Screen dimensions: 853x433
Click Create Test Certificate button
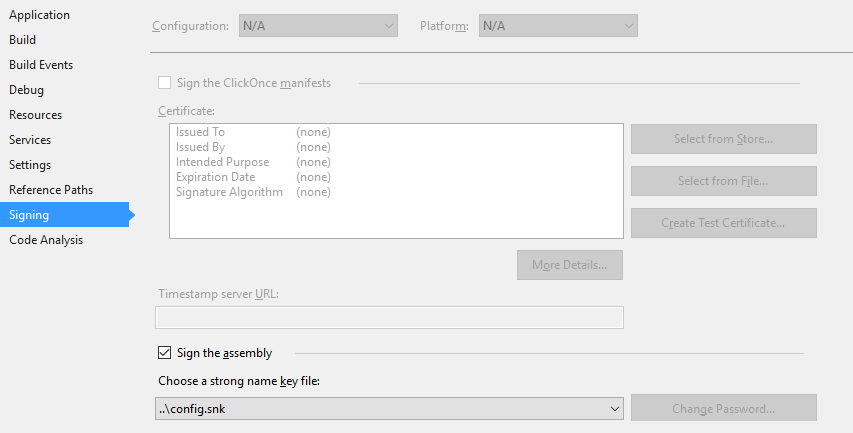click(x=724, y=222)
